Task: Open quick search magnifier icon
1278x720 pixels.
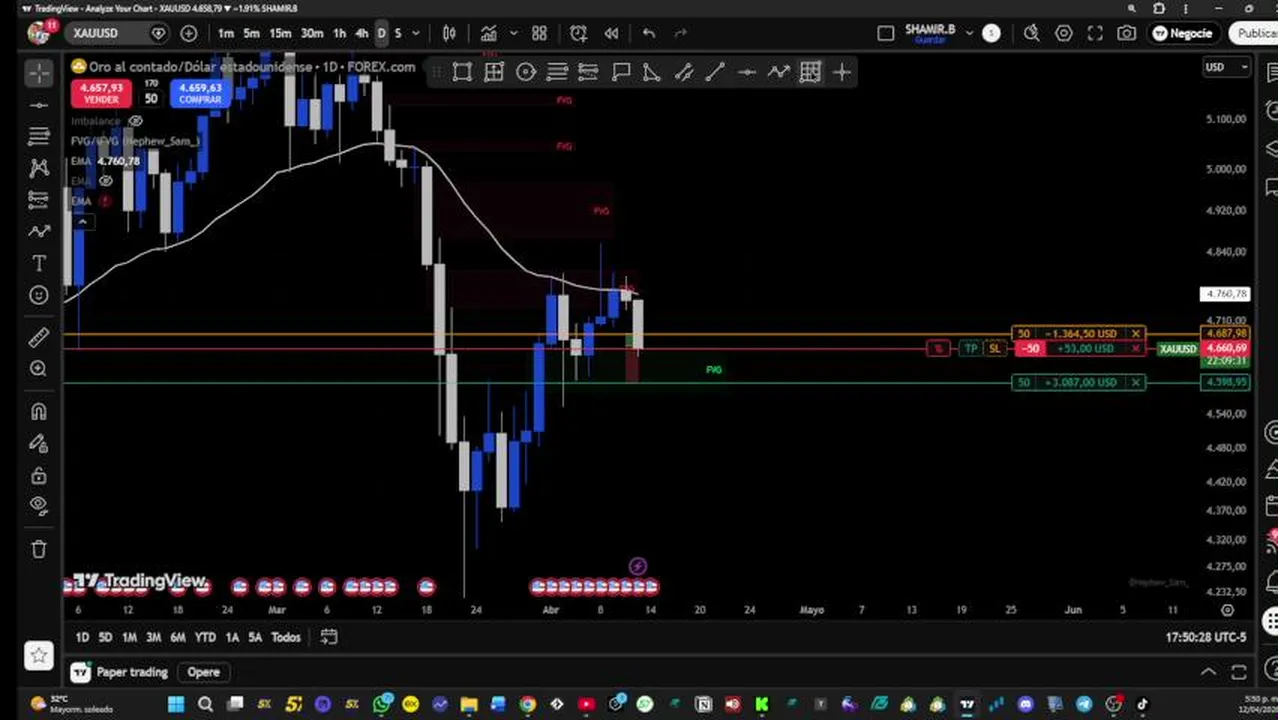Action: pos(1032,33)
